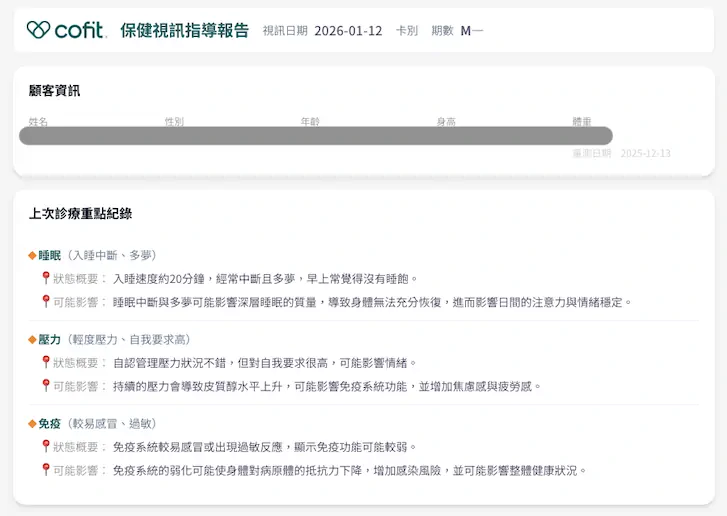Click the orange diamond beside 壓力
This screenshot has height=516, width=727.
(32, 340)
